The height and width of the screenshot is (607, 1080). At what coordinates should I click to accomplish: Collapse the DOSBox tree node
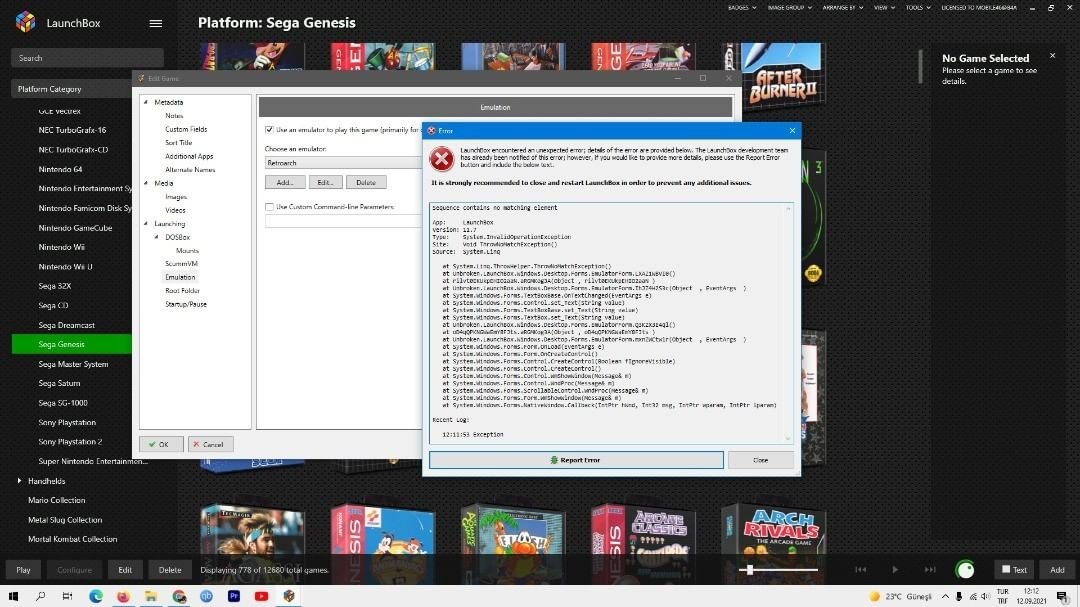[x=157, y=237]
